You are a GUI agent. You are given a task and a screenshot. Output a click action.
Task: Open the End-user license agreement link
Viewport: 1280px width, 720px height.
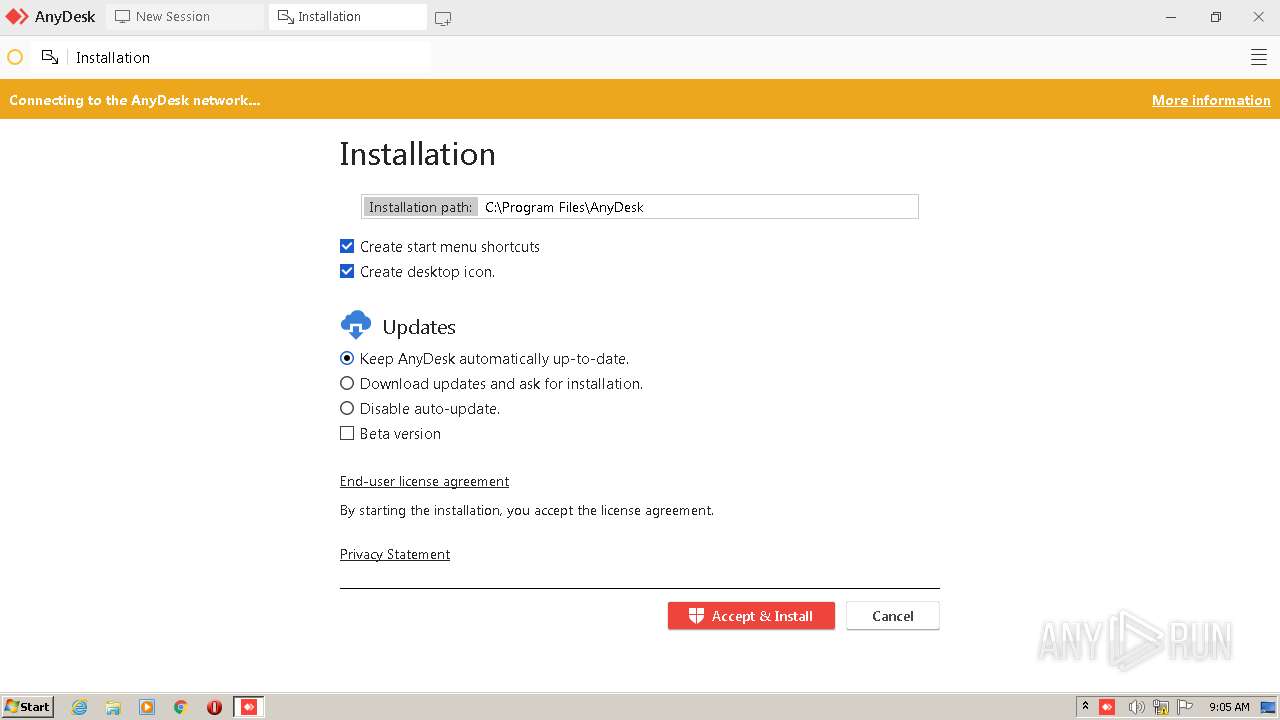424,481
